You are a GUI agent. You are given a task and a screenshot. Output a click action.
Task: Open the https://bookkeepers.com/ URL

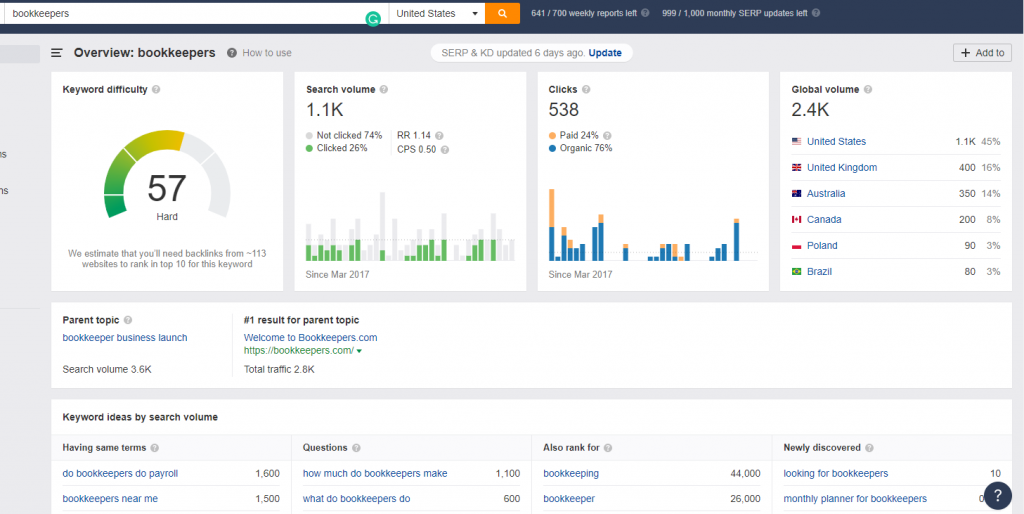tap(299, 351)
